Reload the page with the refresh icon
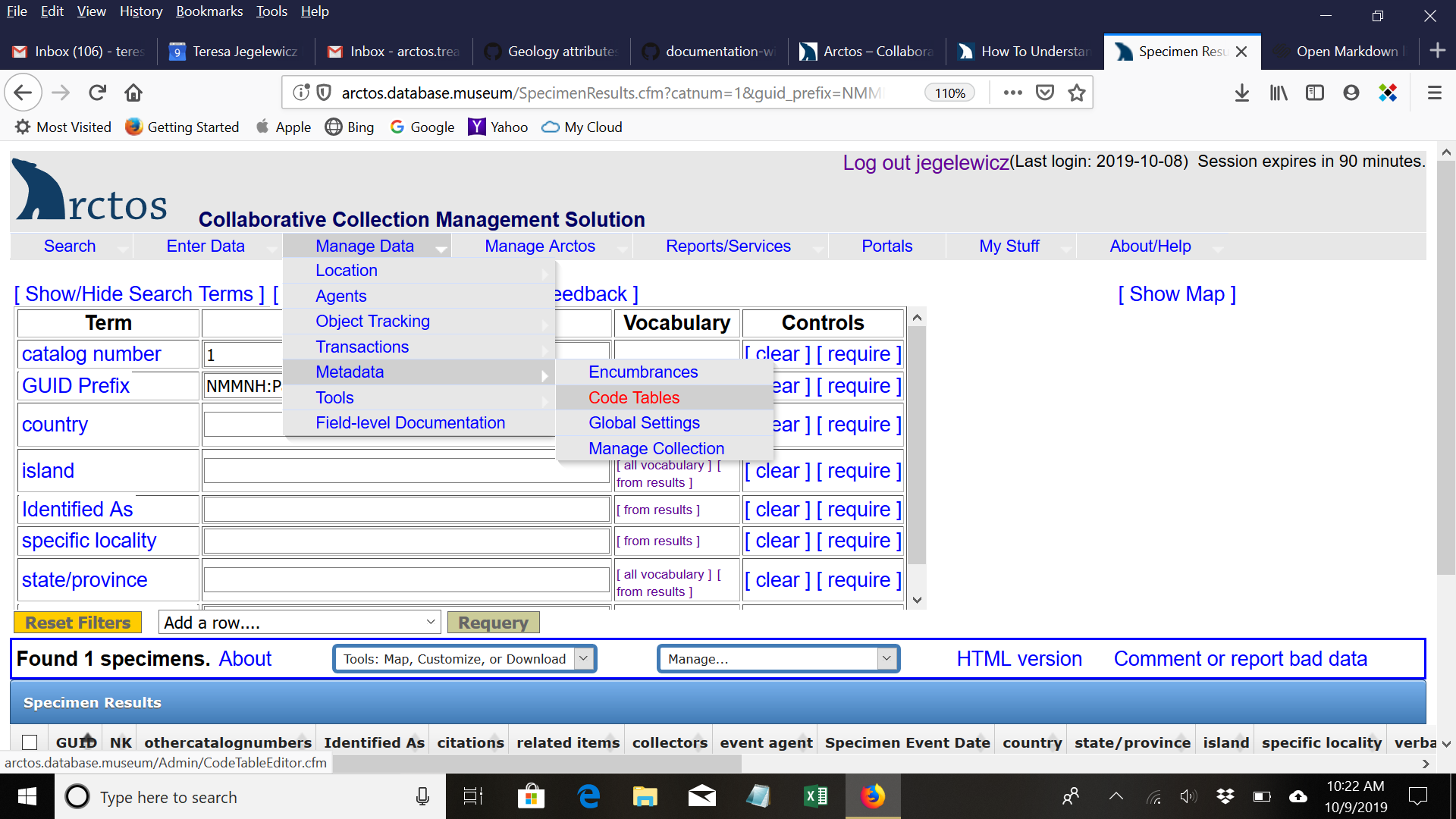 [97, 93]
